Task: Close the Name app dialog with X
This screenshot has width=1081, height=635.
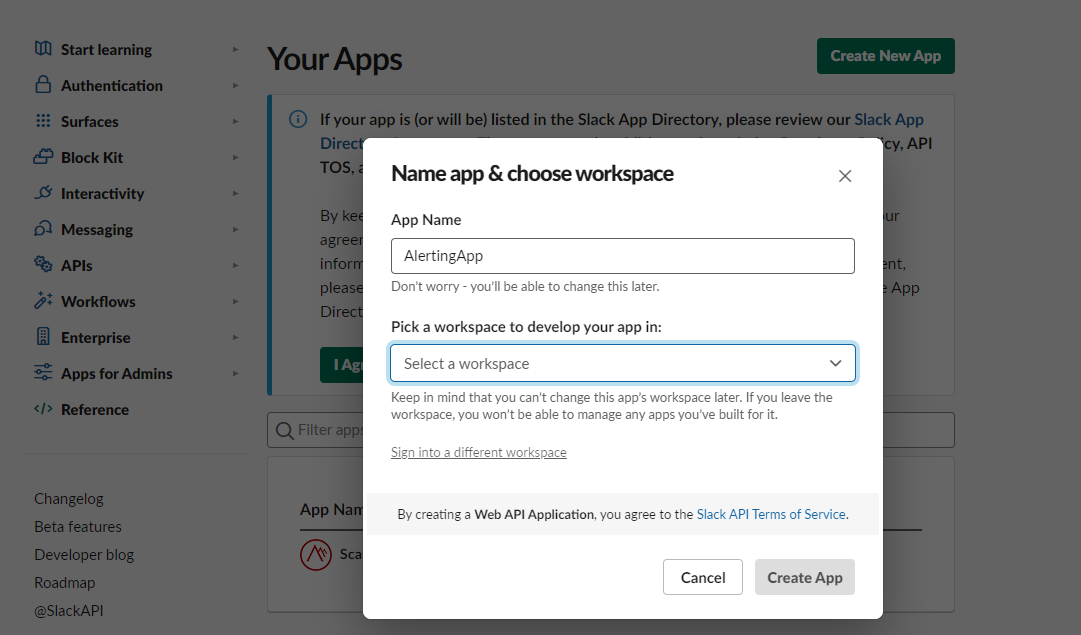Action: [x=845, y=176]
